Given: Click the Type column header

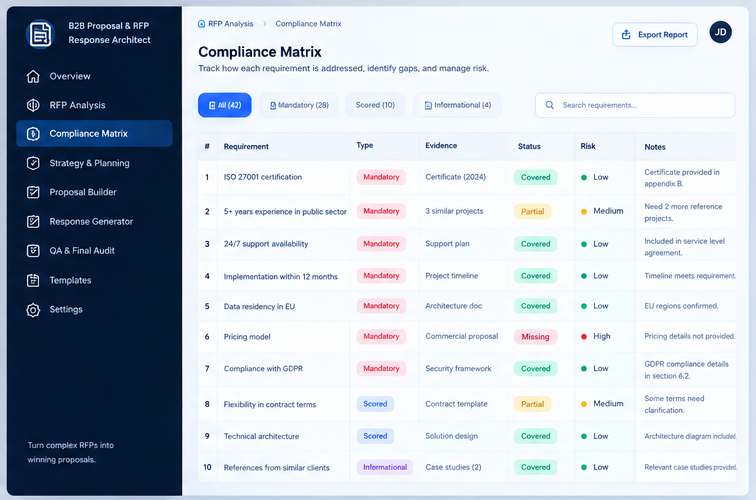Looking at the screenshot, I should click(x=364, y=145).
